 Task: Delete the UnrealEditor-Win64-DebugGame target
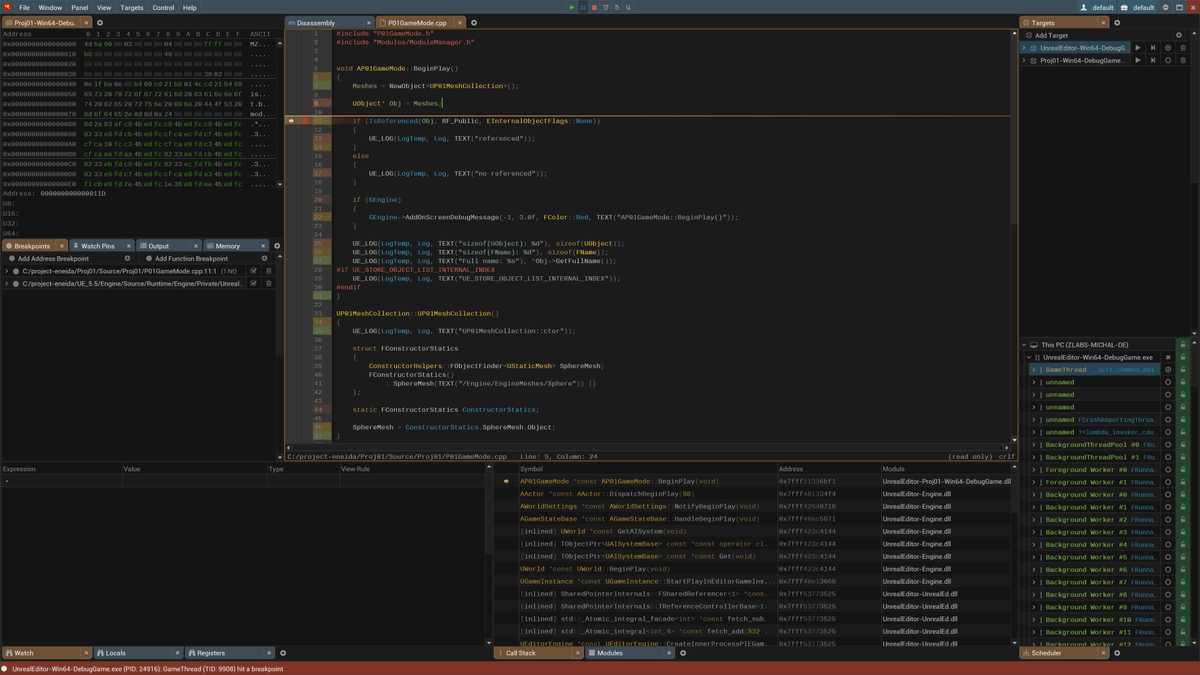click(1183, 47)
